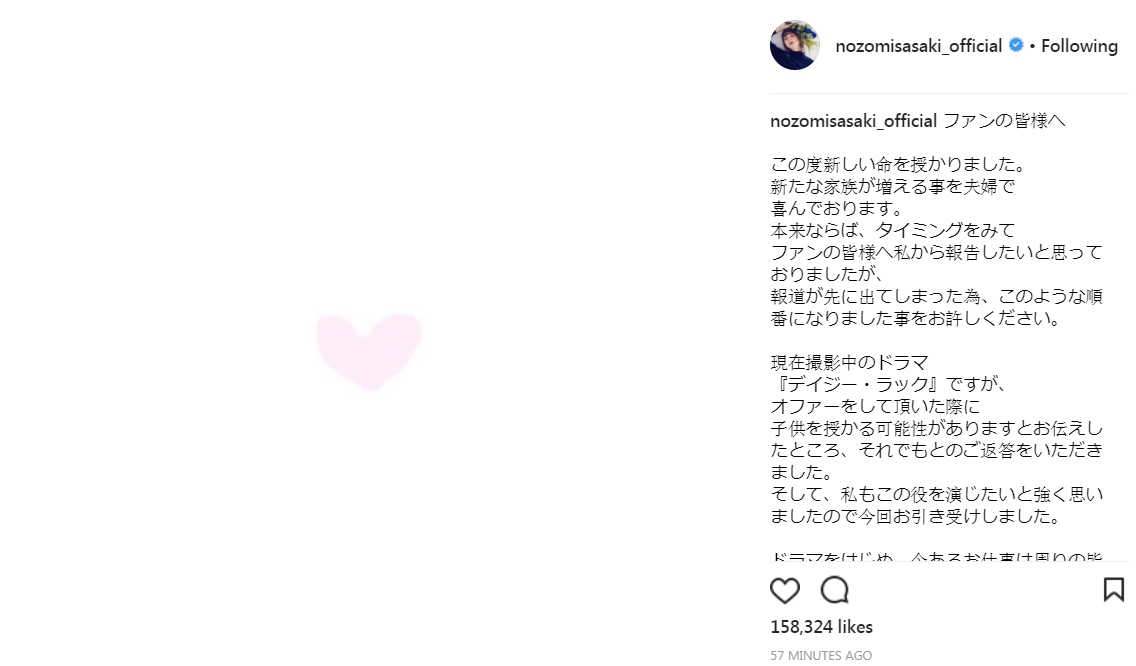Screen dimensions: 1136x666
Task: Save the post with the bookmark icon
Action: coord(1113,590)
